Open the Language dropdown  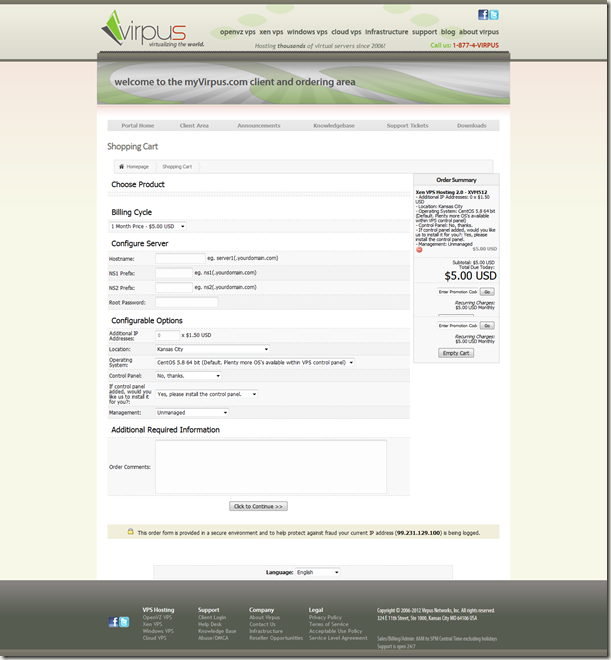[318, 572]
